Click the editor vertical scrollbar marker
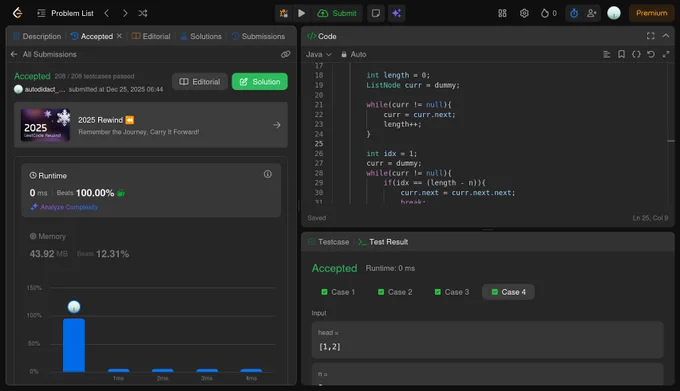Image resolution: width=680 pixels, height=391 pixels. 671,141
